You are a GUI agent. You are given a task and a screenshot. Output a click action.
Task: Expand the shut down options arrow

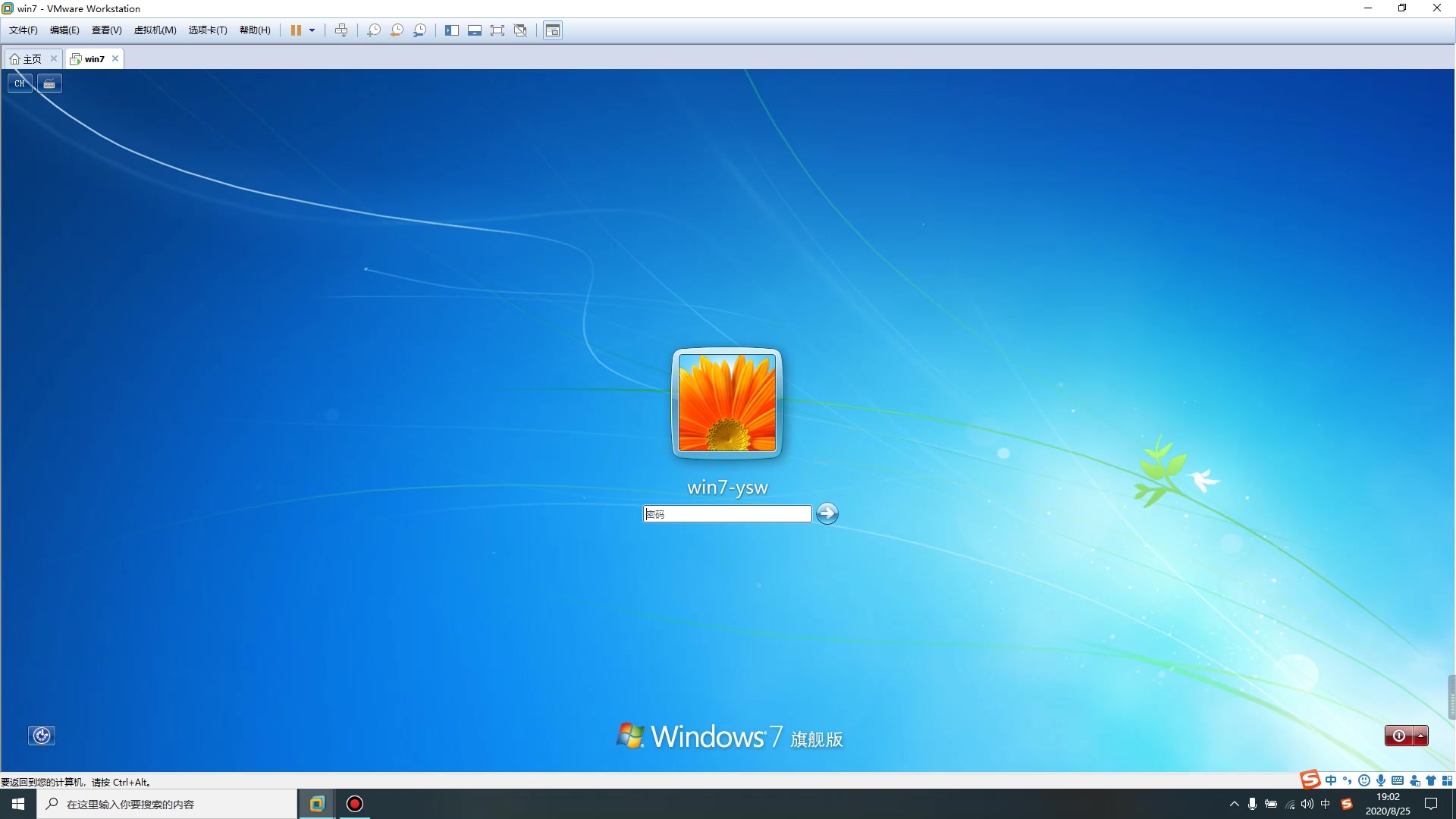pyautogui.click(x=1421, y=736)
